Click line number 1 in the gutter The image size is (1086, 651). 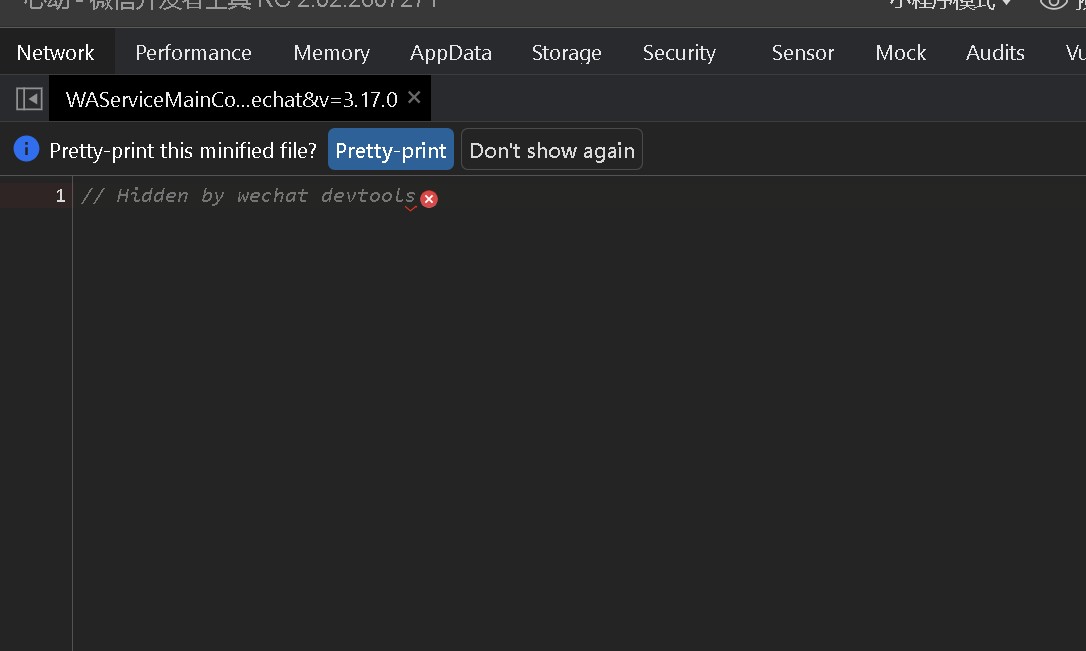(x=60, y=196)
